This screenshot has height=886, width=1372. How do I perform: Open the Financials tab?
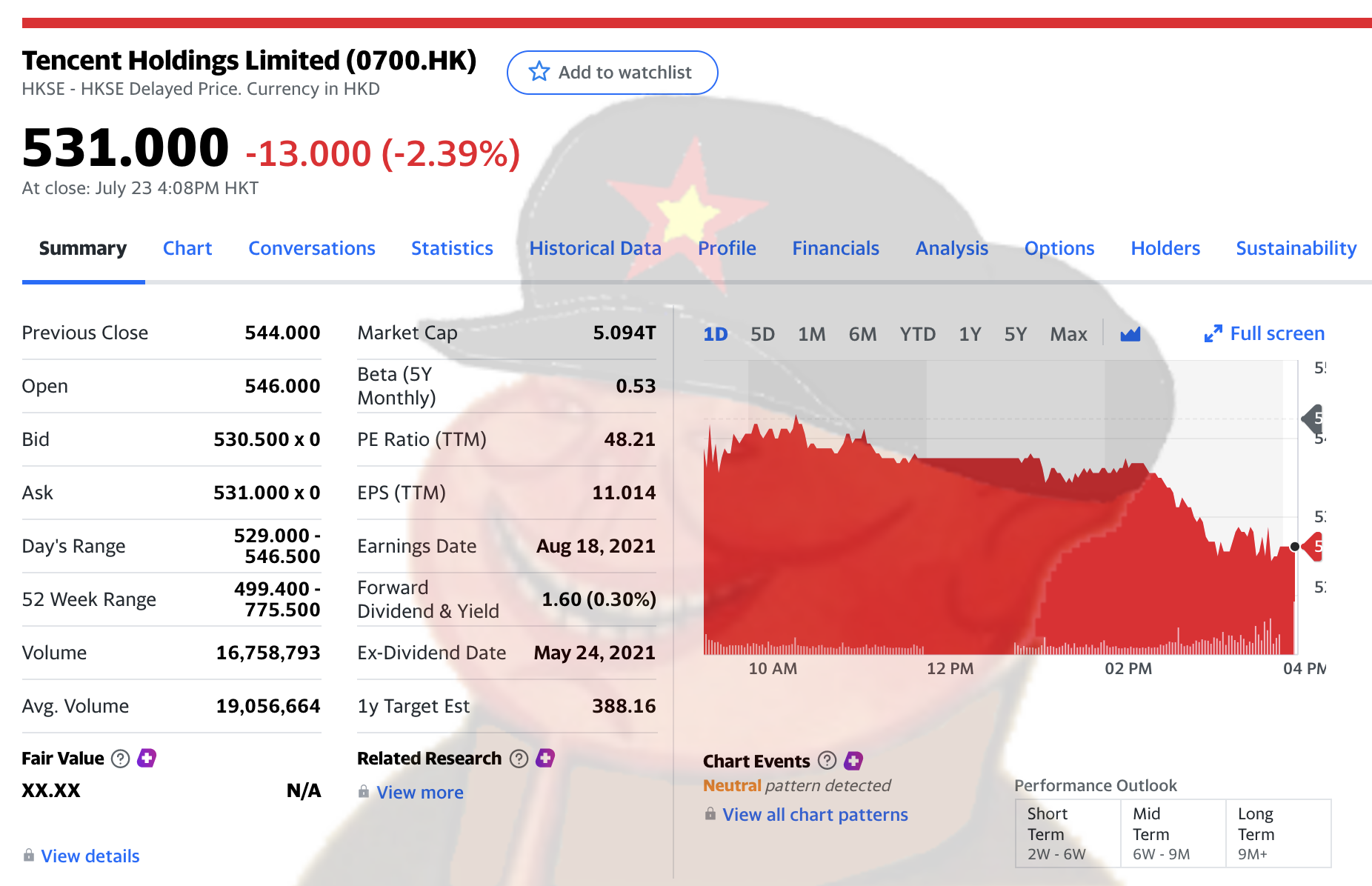(x=836, y=248)
